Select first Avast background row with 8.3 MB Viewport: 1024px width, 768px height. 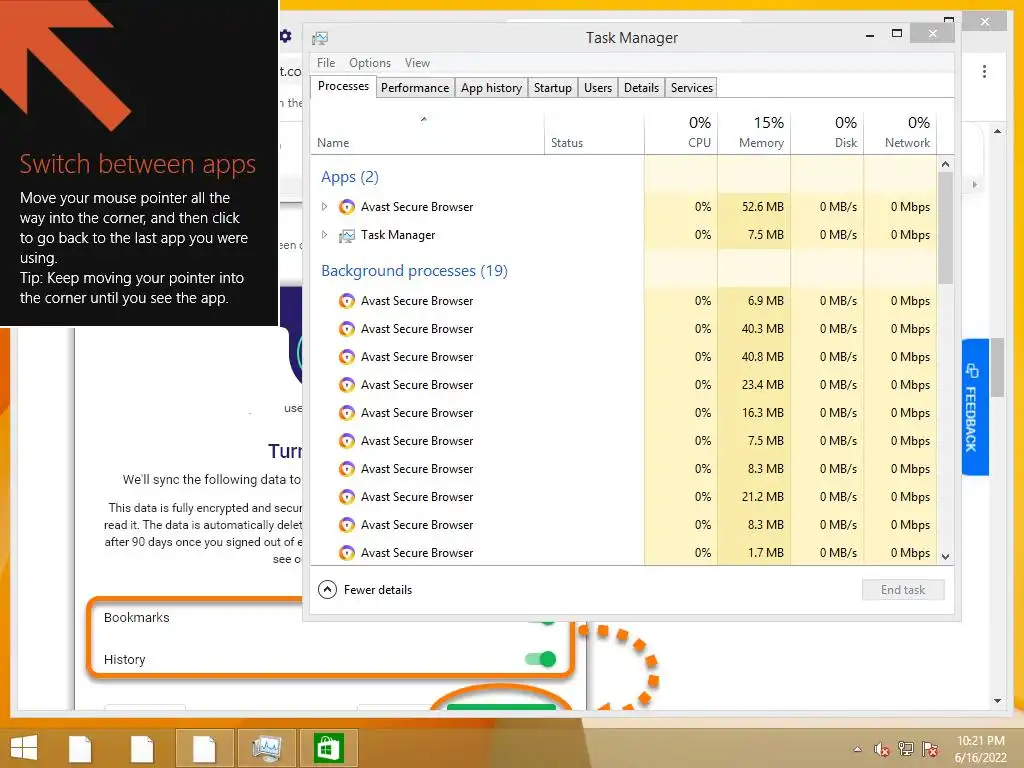pos(624,470)
